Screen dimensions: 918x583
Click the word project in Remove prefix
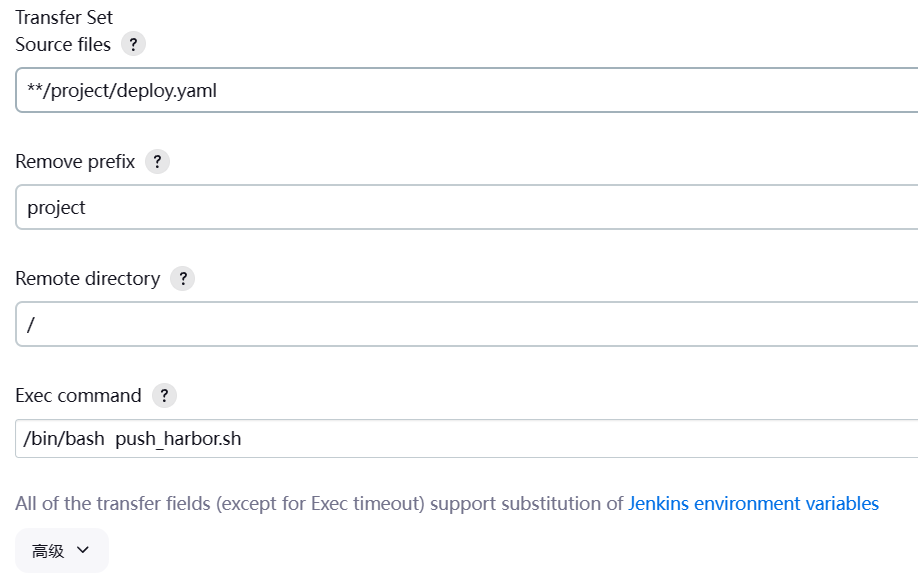(x=56, y=207)
